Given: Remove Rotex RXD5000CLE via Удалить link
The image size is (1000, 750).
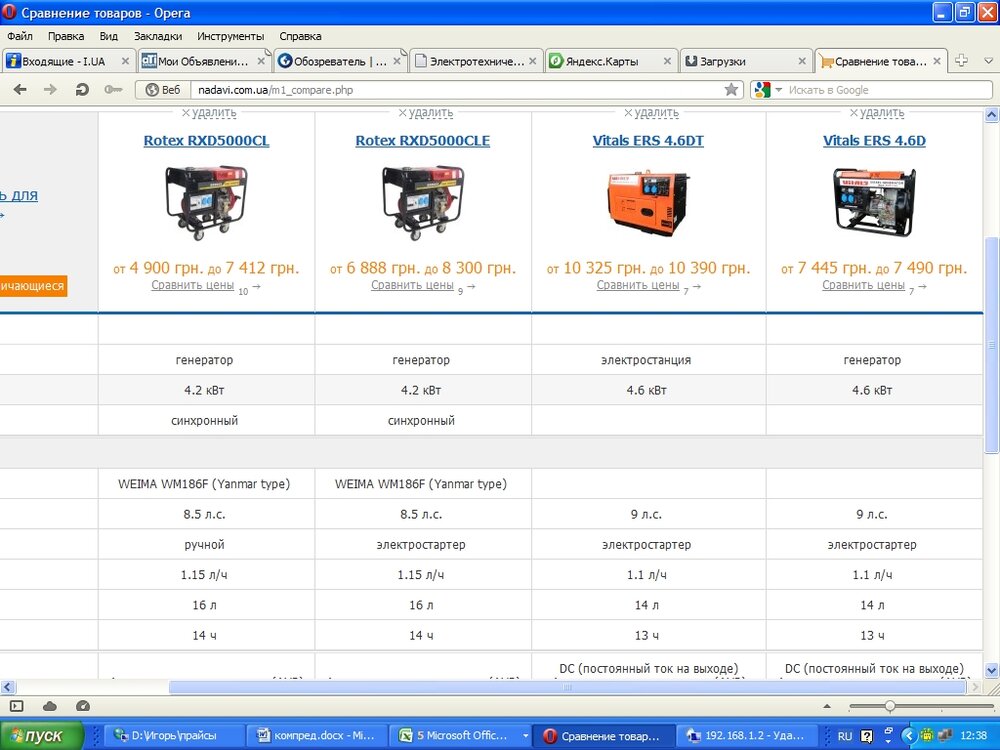Looking at the screenshot, I should pos(424,113).
